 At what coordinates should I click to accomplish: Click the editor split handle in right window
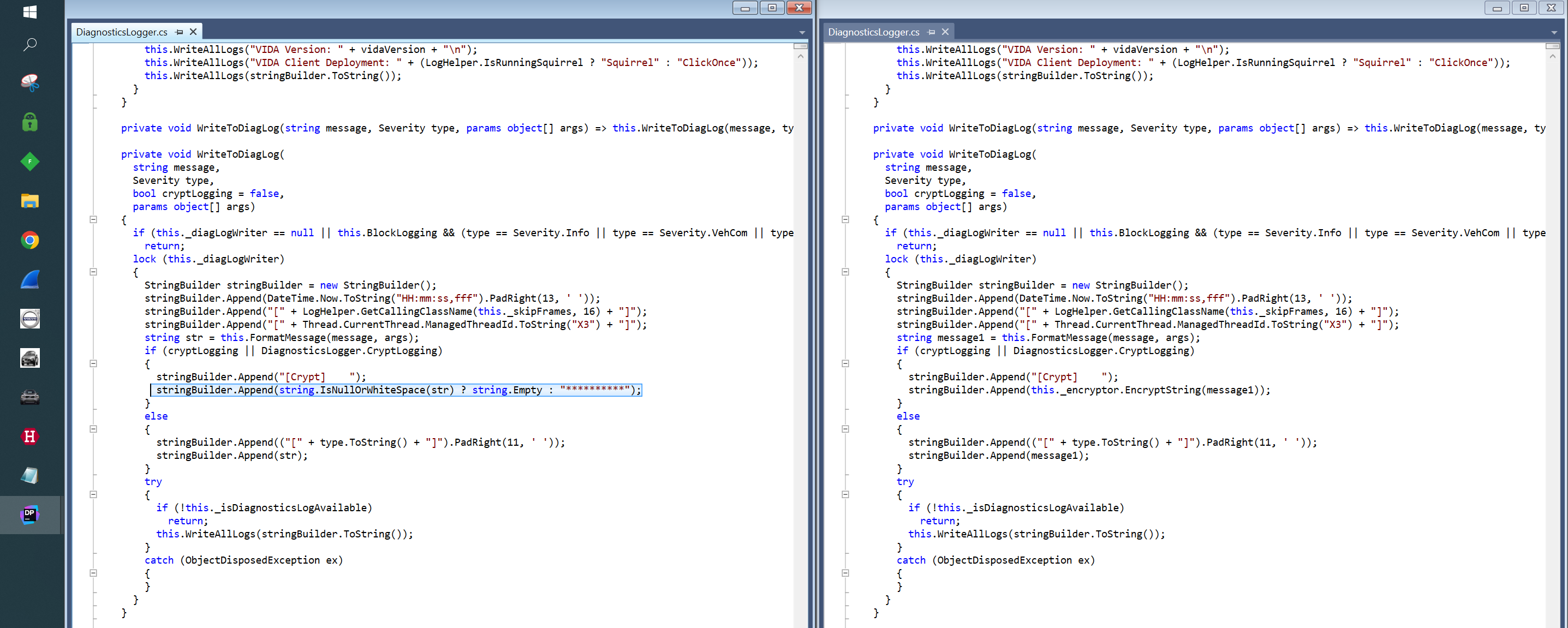[x=1552, y=46]
